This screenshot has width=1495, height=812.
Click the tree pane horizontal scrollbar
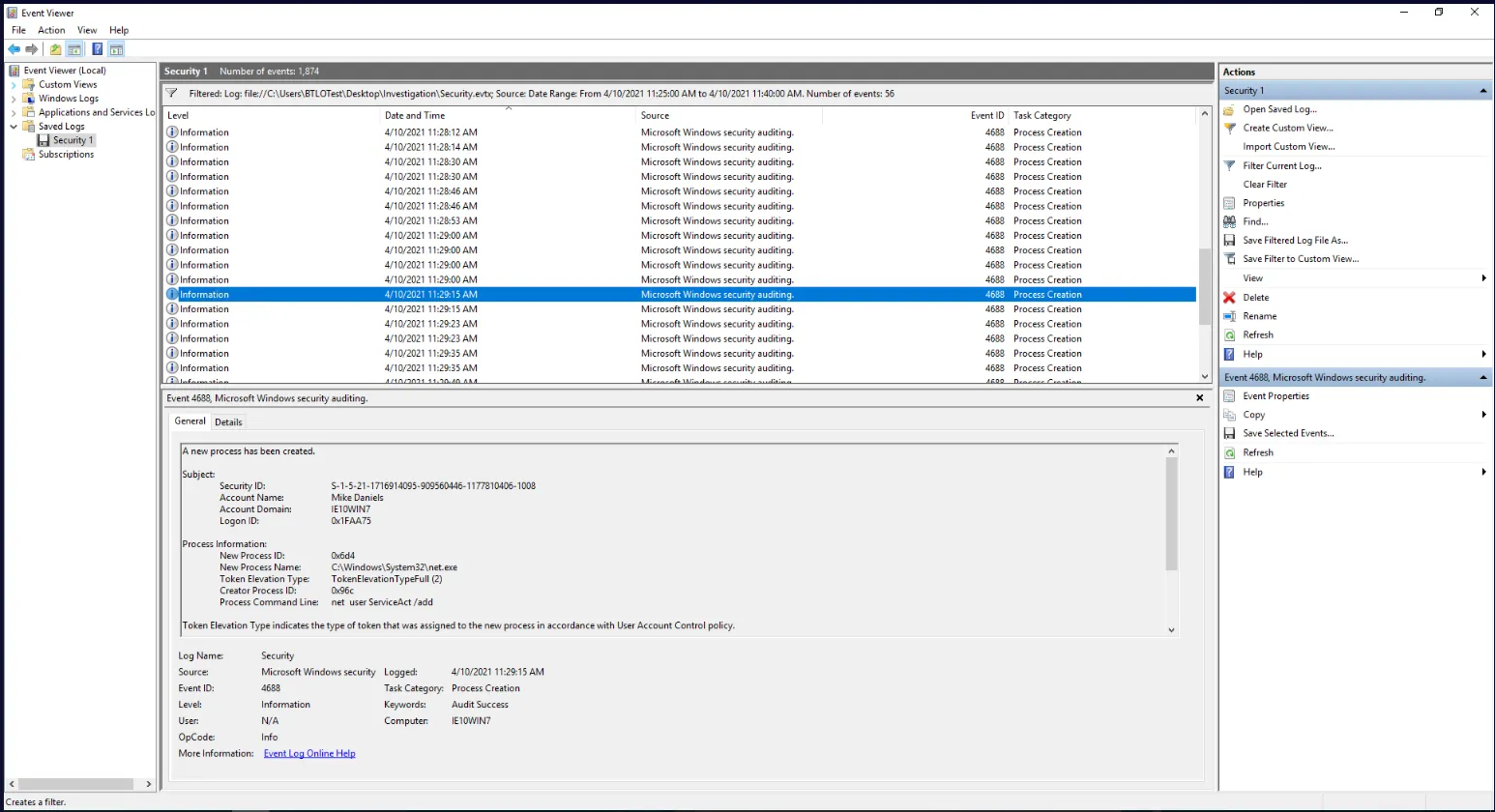(75, 784)
